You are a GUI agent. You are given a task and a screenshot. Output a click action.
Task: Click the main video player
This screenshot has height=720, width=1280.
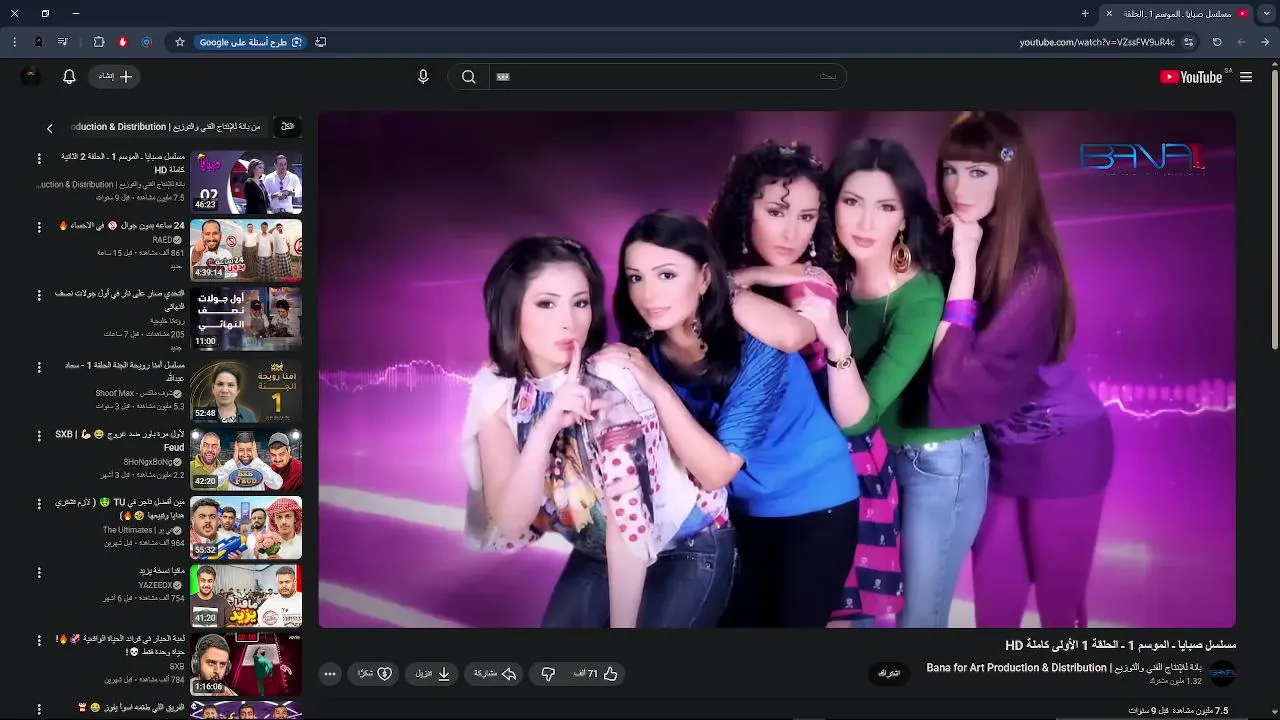pyautogui.click(x=777, y=369)
